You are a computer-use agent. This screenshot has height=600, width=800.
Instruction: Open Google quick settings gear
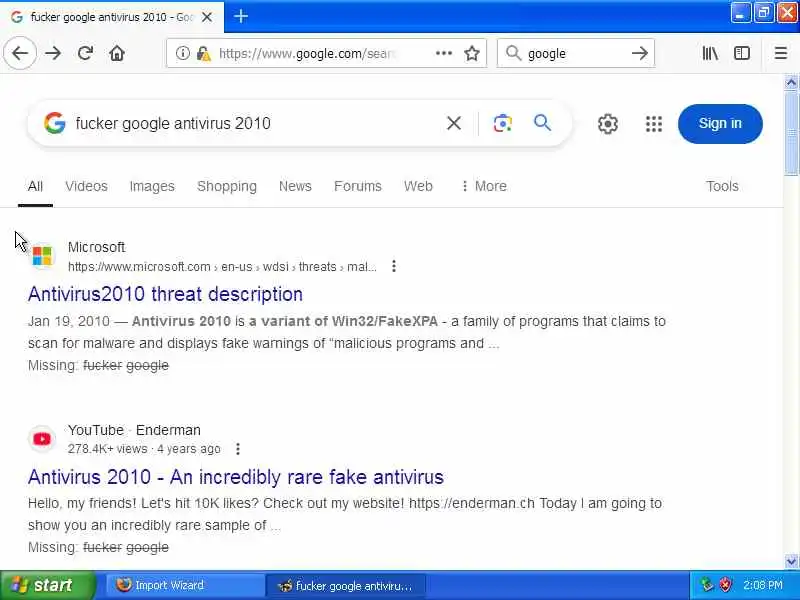pyautogui.click(x=607, y=123)
